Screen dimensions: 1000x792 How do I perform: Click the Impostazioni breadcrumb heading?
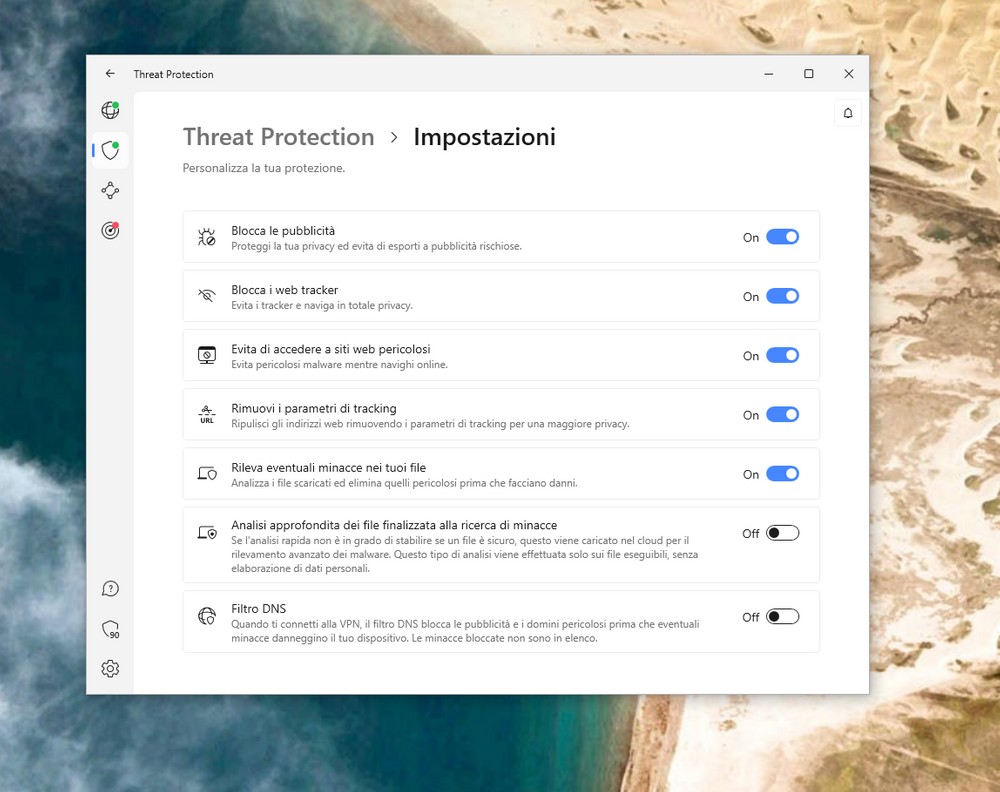[485, 137]
